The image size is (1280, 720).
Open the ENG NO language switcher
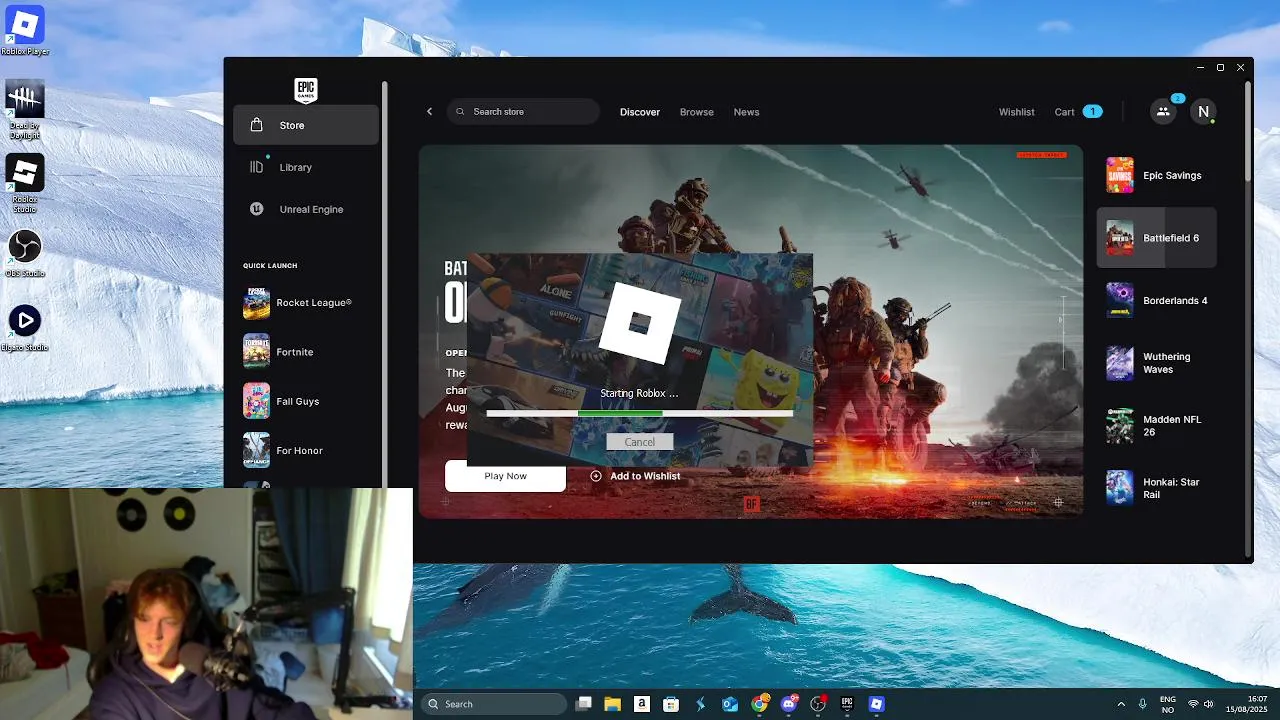click(x=1168, y=704)
